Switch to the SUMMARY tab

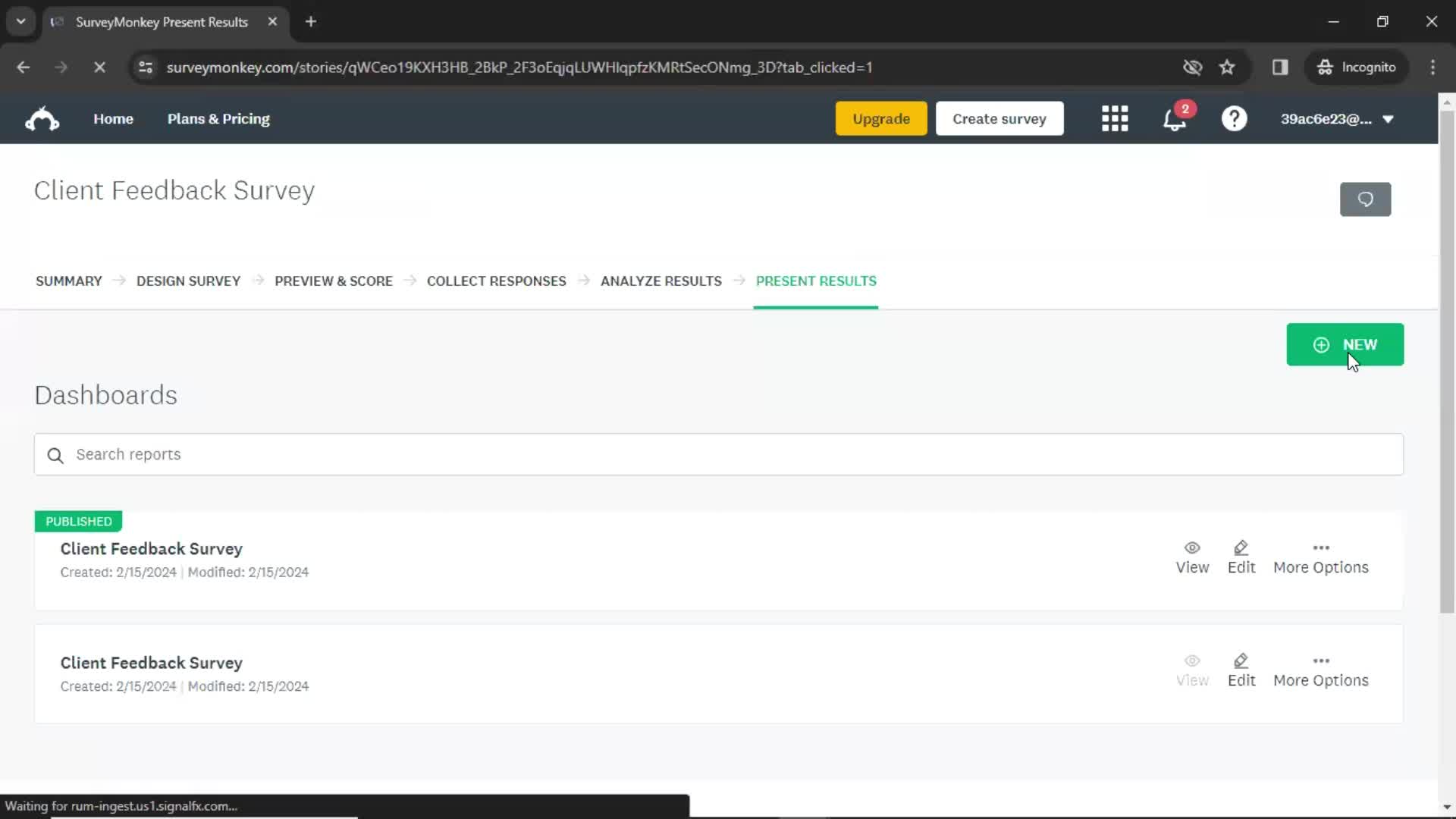[x=68, y=281]
